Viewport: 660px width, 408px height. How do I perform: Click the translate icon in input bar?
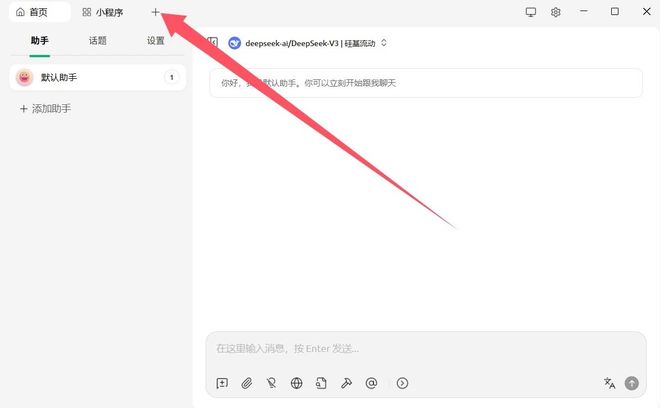click(x=609, y=383)
